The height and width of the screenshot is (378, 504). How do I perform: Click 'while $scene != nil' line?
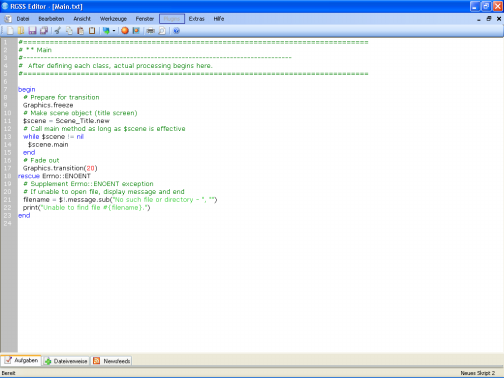click(53, 137)
